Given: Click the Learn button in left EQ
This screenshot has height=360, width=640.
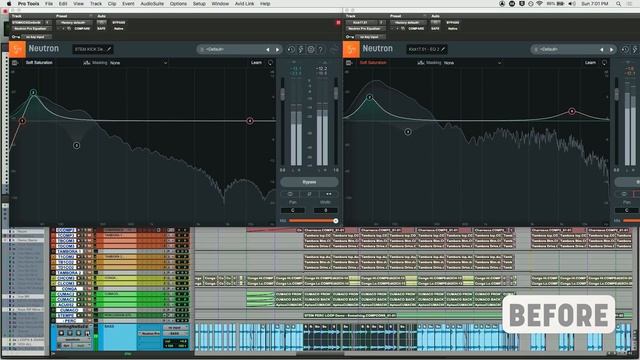Looking at the screenshot, I should [256, 63].
